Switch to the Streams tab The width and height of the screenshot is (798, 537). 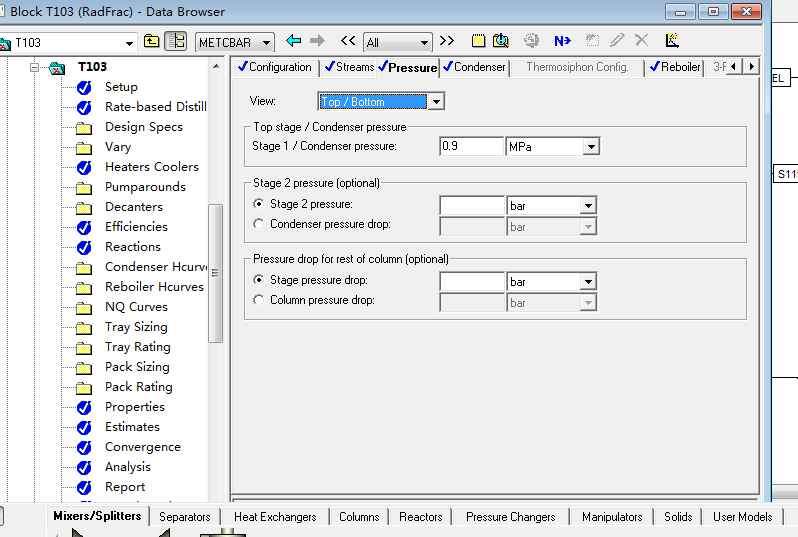pyautogui.click(x=350, y=67)
